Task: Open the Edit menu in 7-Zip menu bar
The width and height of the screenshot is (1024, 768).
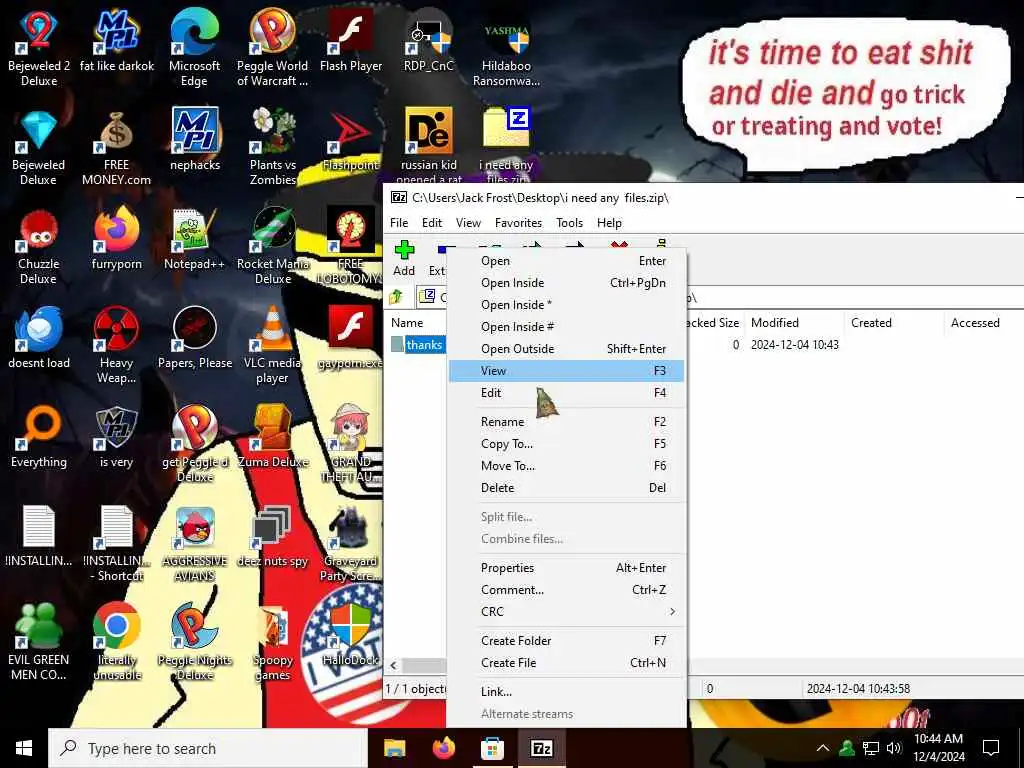Action: [432, 223]
